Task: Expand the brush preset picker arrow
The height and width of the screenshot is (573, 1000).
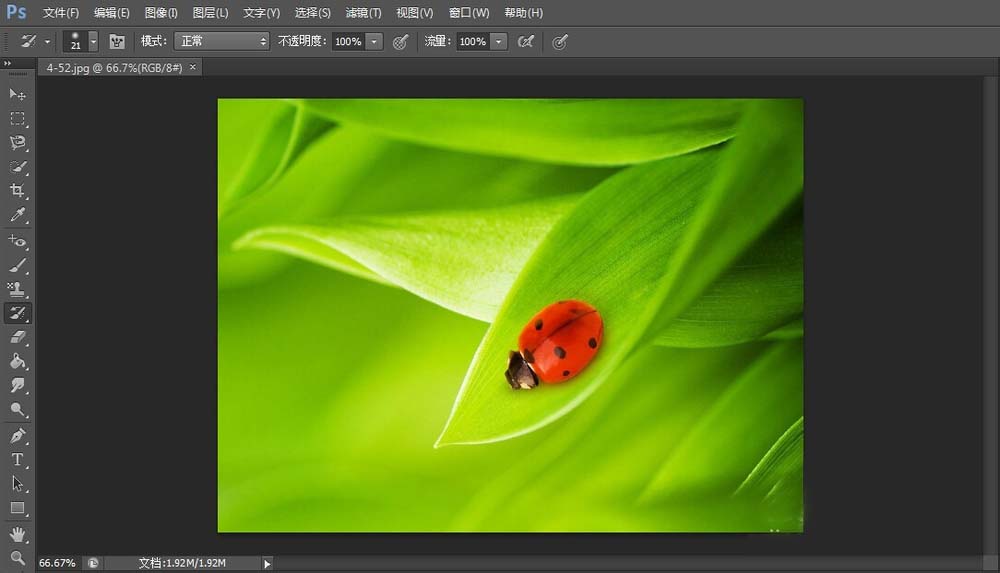Action: (x=93, y=41)
